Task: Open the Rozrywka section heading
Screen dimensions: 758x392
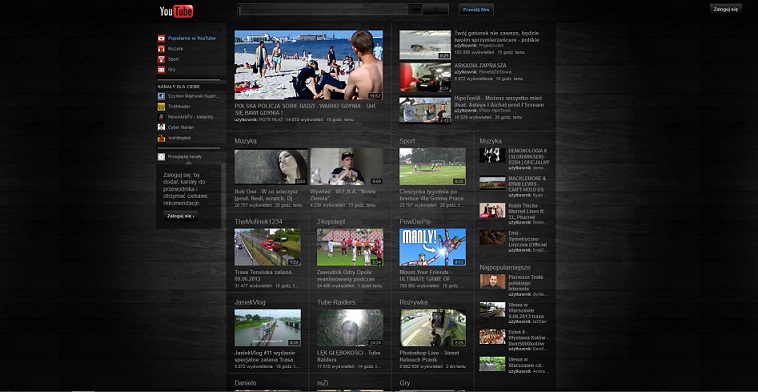Action: click(x=413, y=302)
